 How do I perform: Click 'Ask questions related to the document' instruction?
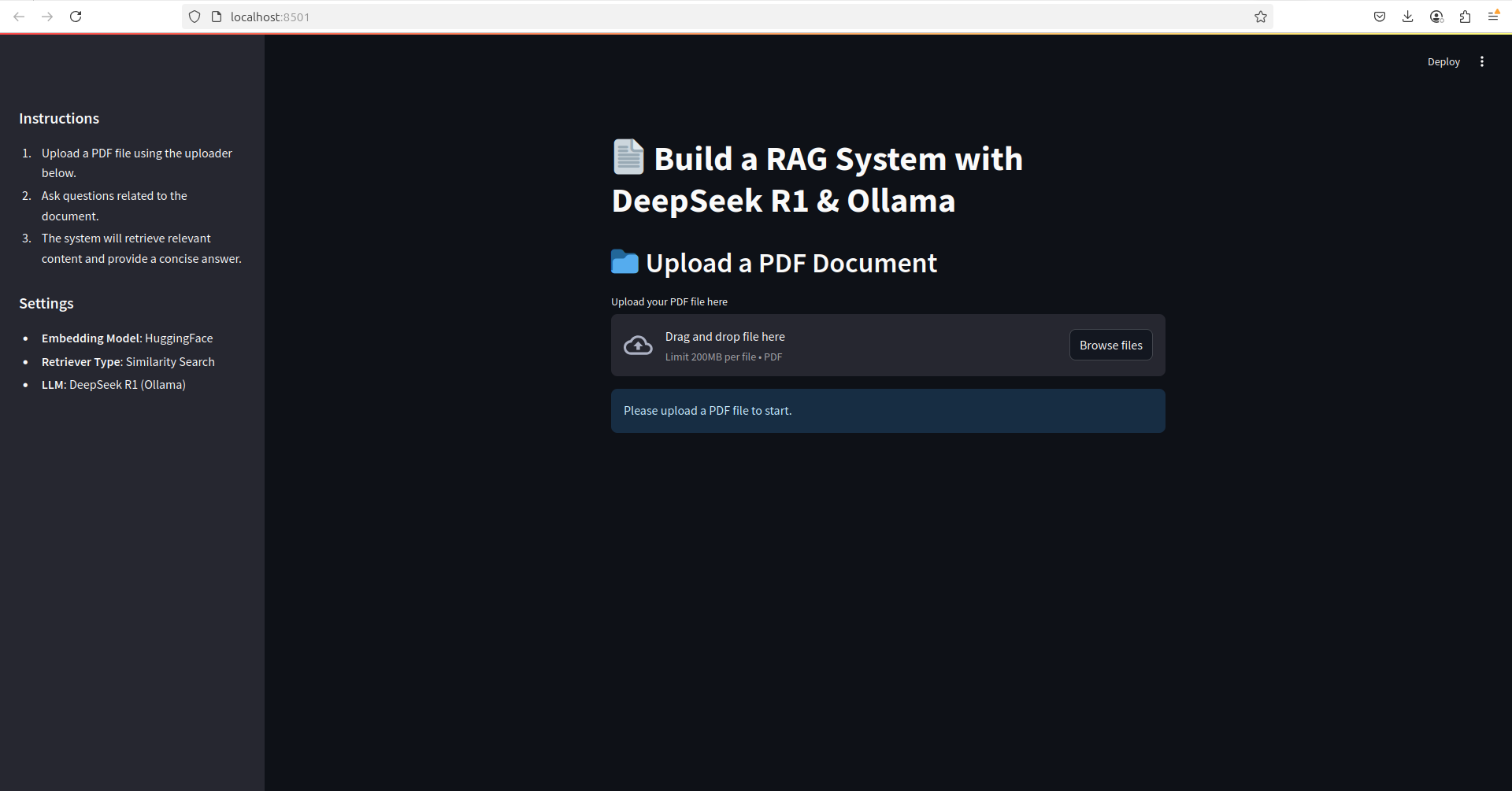tap(114, 205)
